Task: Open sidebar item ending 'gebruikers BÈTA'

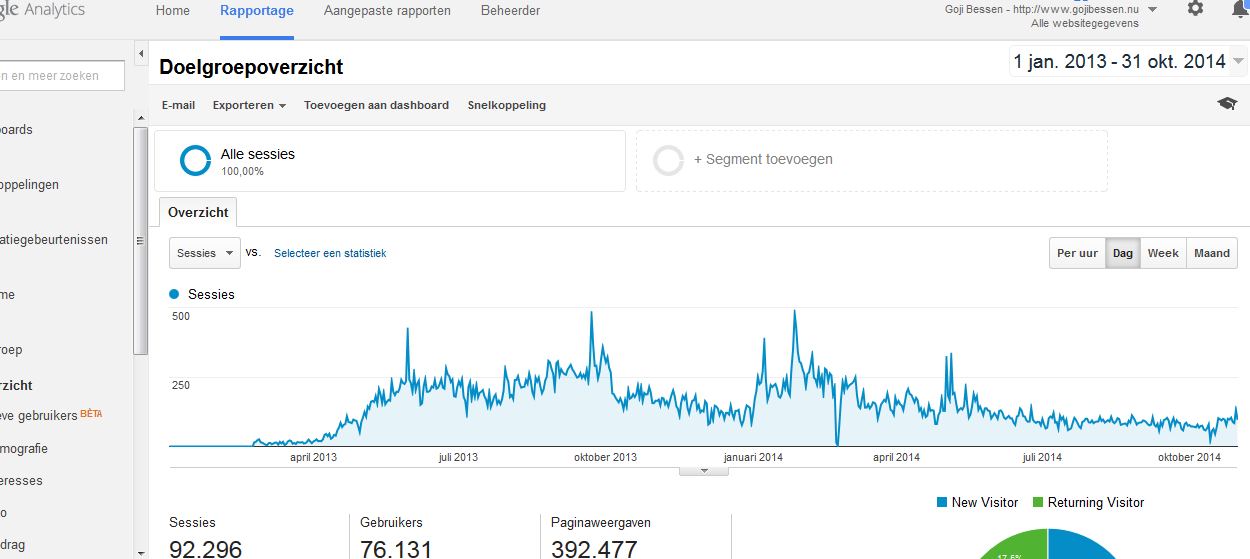Action: (x=52, y=414)
